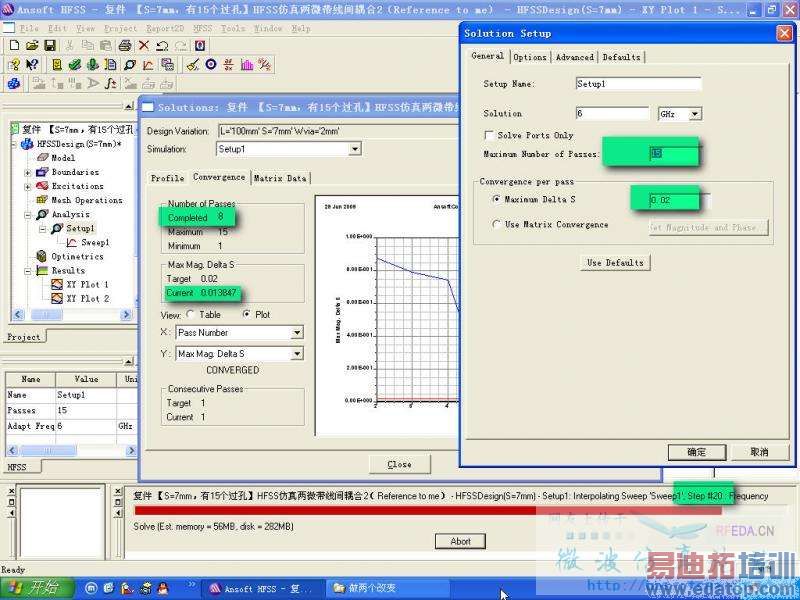The height and width of the screenshot is (600, 800).
Task: Click the Maximum Number of Passes field
Action: tap(674, 153)
